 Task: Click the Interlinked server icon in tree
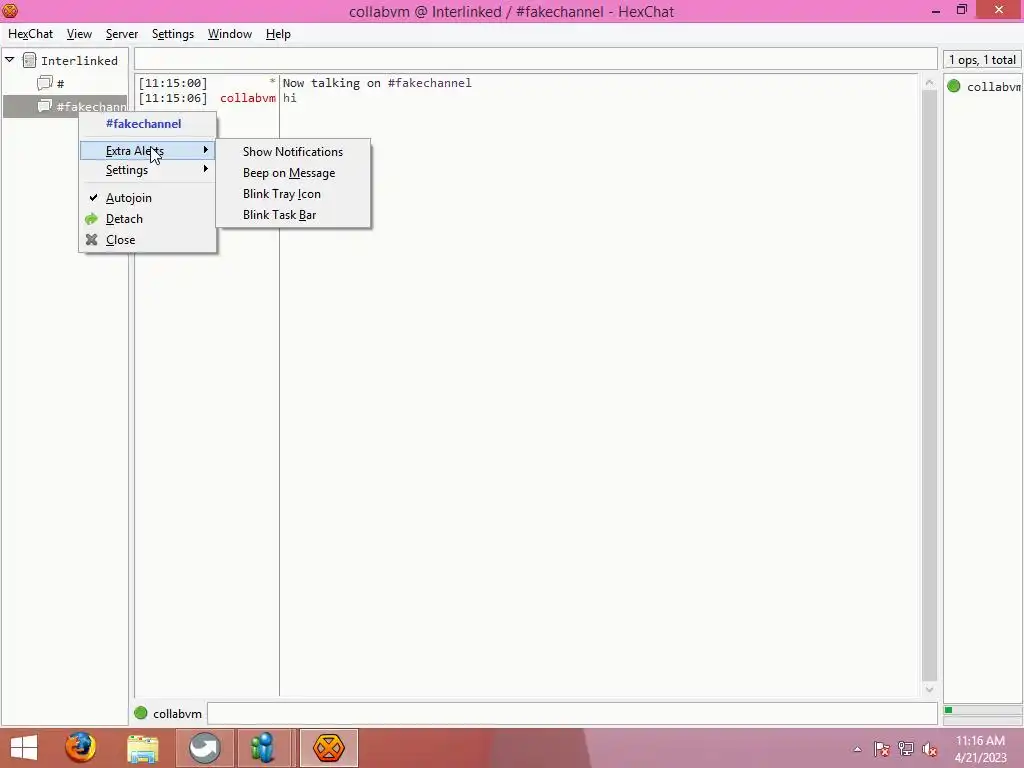point(29,60)
